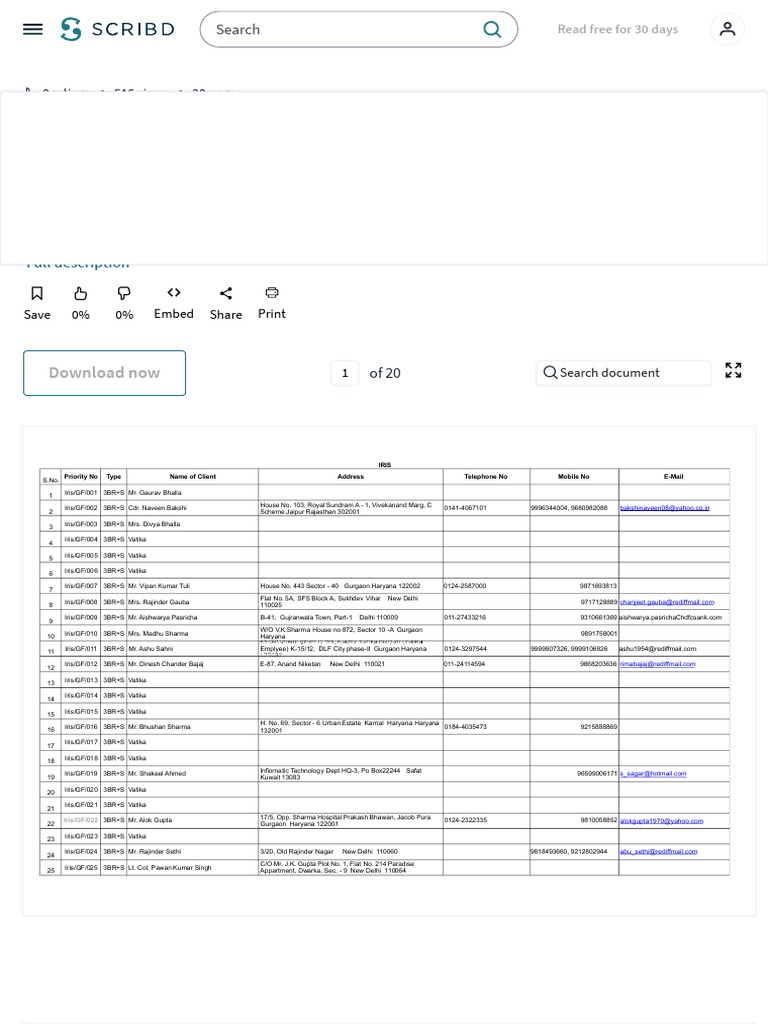This screenshot has height=1024, width=768.
Task: Share this document
Action: pyautogui.click(x=226, y=303)
